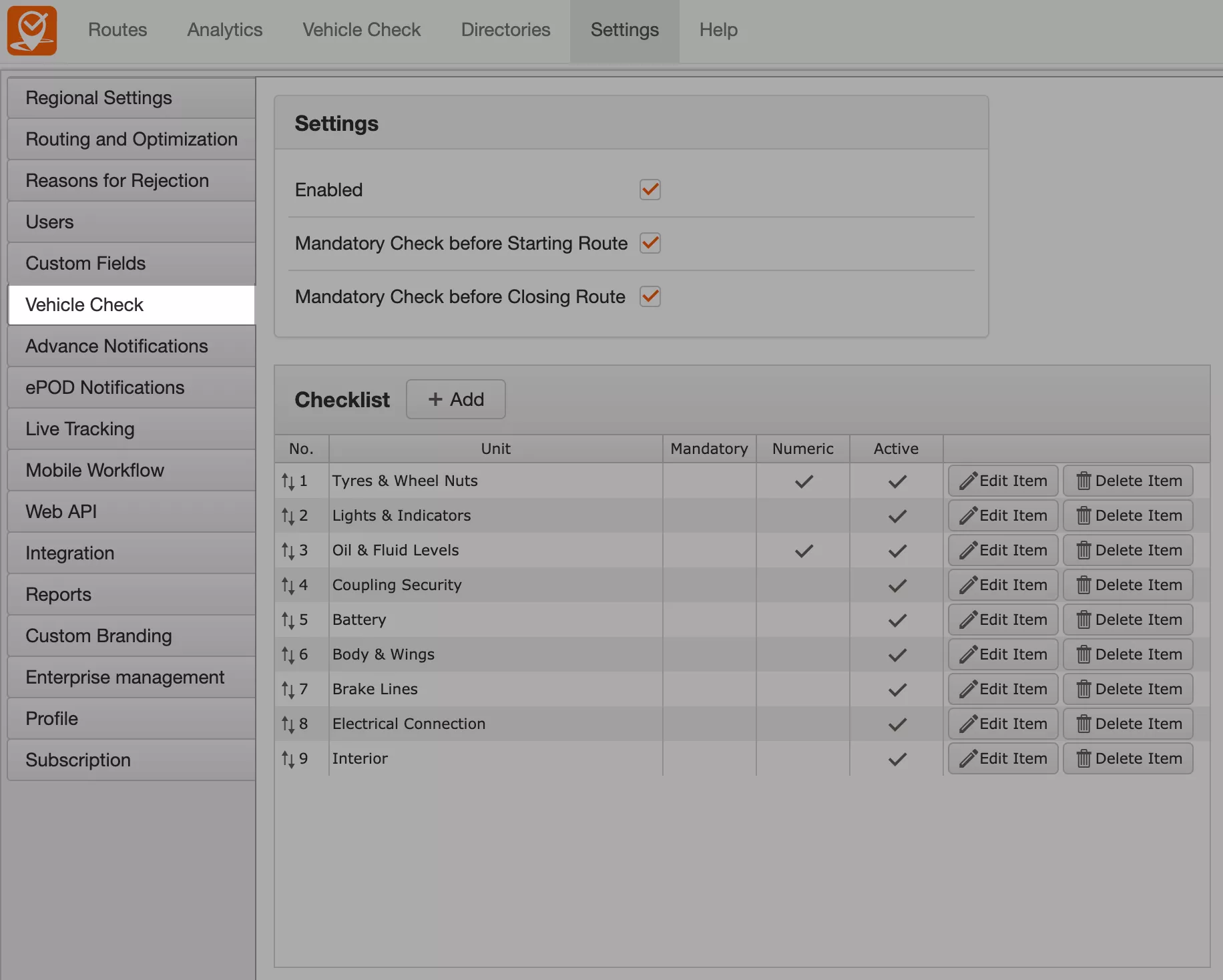The height and width of the screenshot is (980, 1223).
Task: Delete the Tyres & Wheel Nuts item
Action: (x=1128, y=481)
